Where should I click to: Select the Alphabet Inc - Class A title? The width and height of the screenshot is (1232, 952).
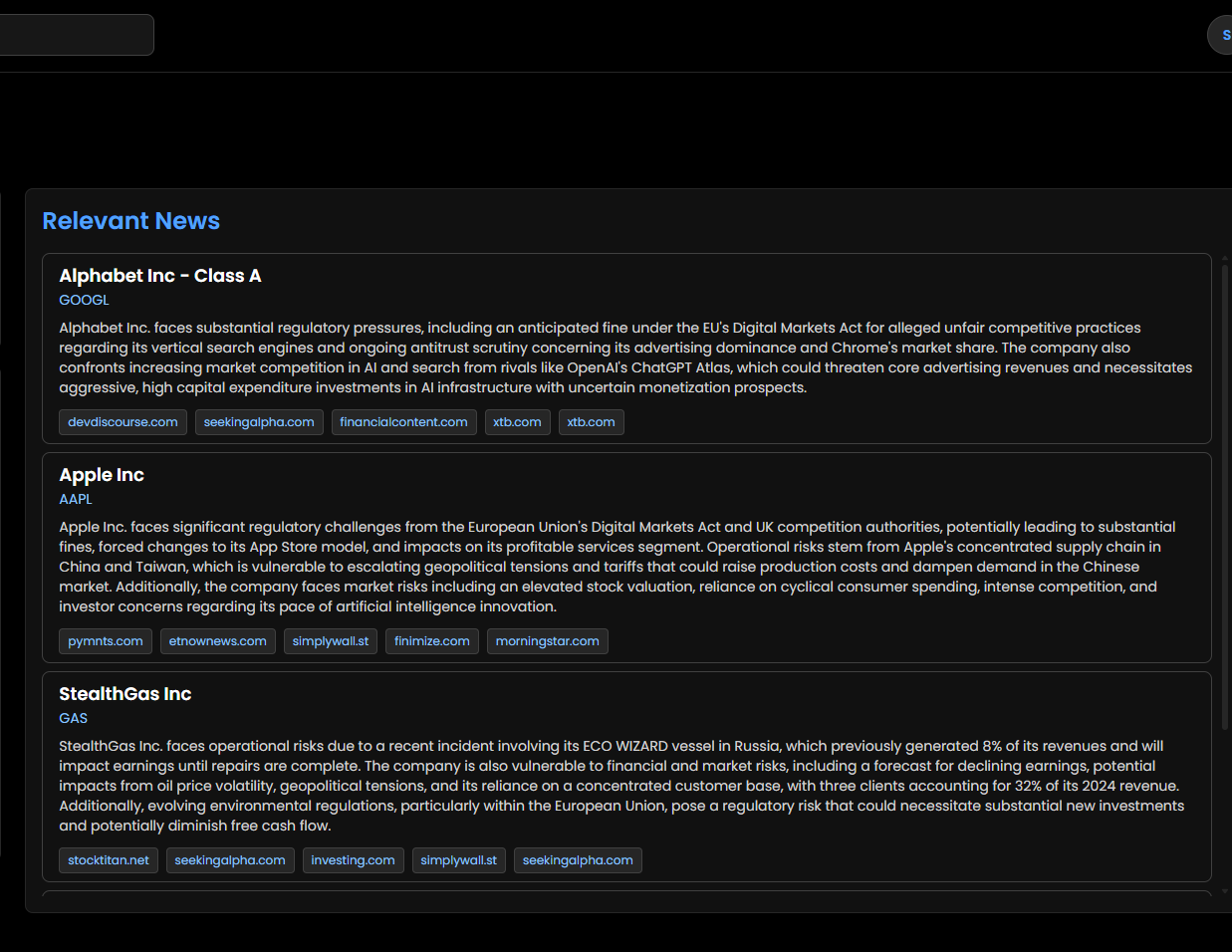click(x=160, y=276)
